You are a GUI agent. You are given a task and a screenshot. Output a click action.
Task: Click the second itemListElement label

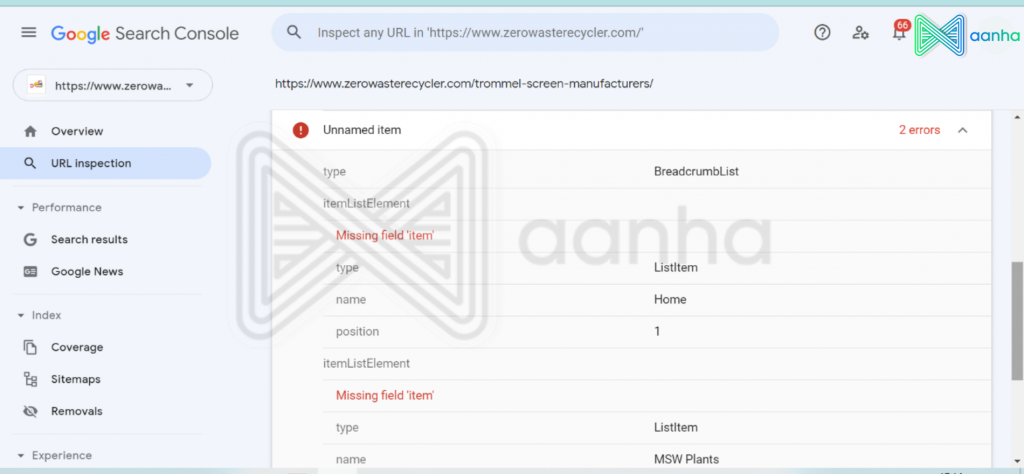366,364
